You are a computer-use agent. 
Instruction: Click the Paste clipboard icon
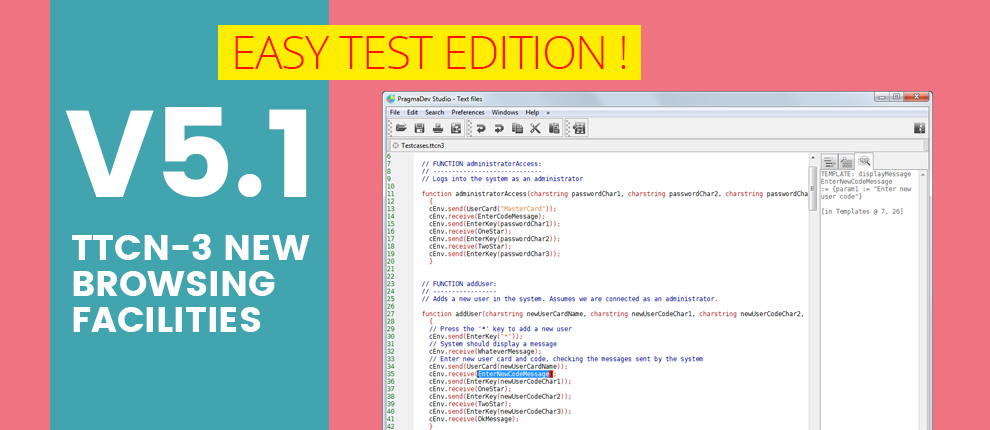(553, 128)
